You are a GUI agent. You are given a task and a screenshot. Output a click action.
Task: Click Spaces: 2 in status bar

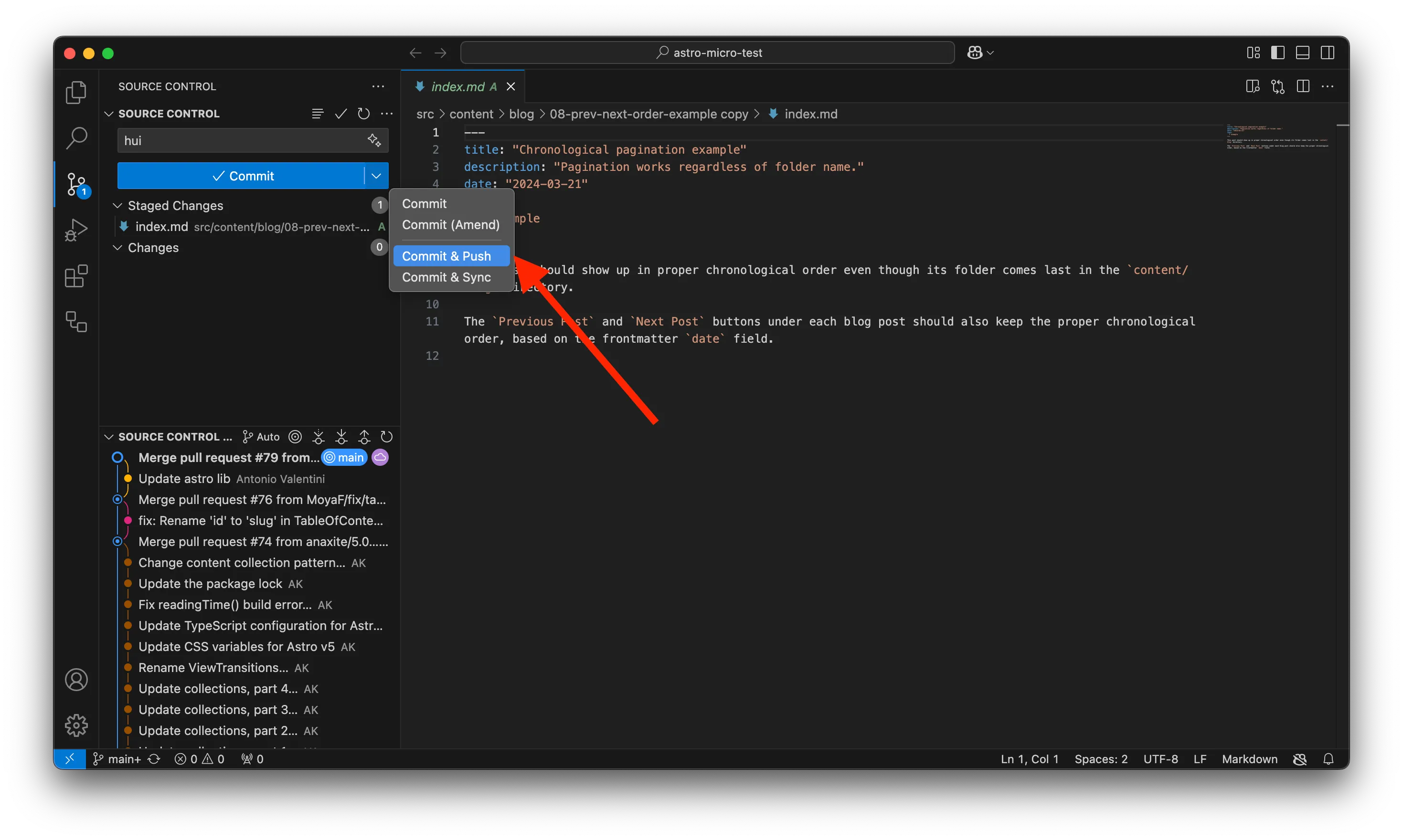[x=1100, y=758]
